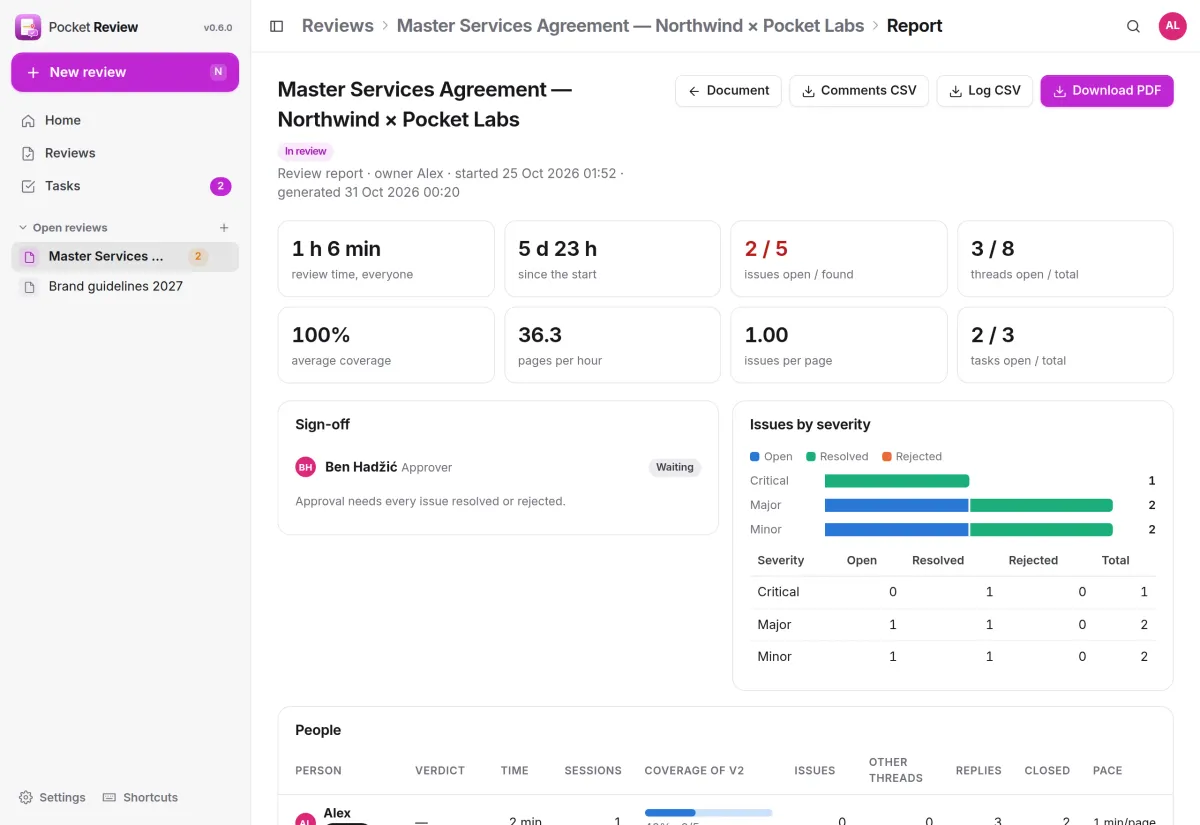
Task: Click Ben Hadžić BH avatar
Action: coord(306,467)
